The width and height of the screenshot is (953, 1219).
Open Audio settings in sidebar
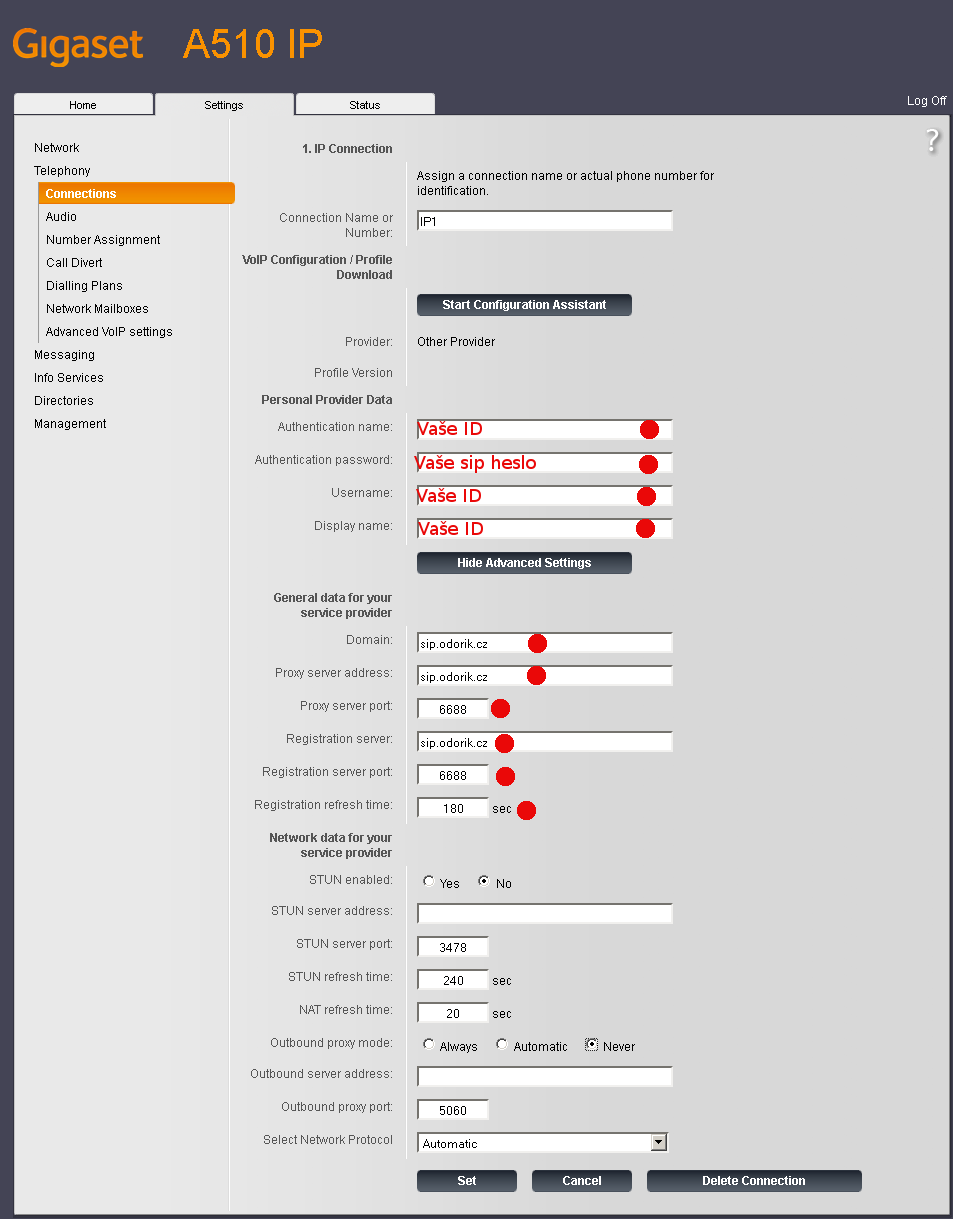coord(61,217)
